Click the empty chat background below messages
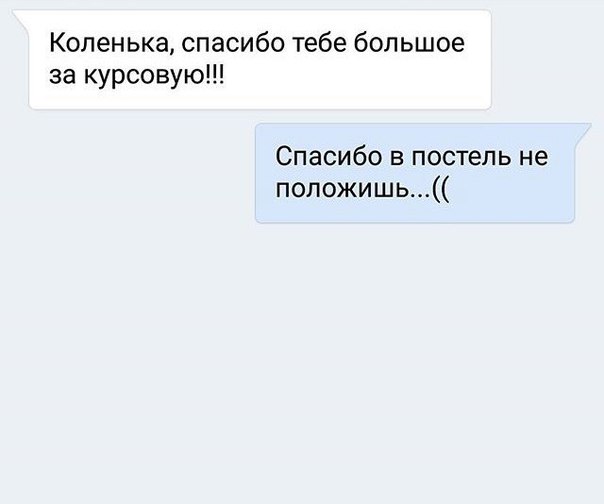Image resolution: width=604 pixels, height=504 pixels. click(x=302, y=362)
